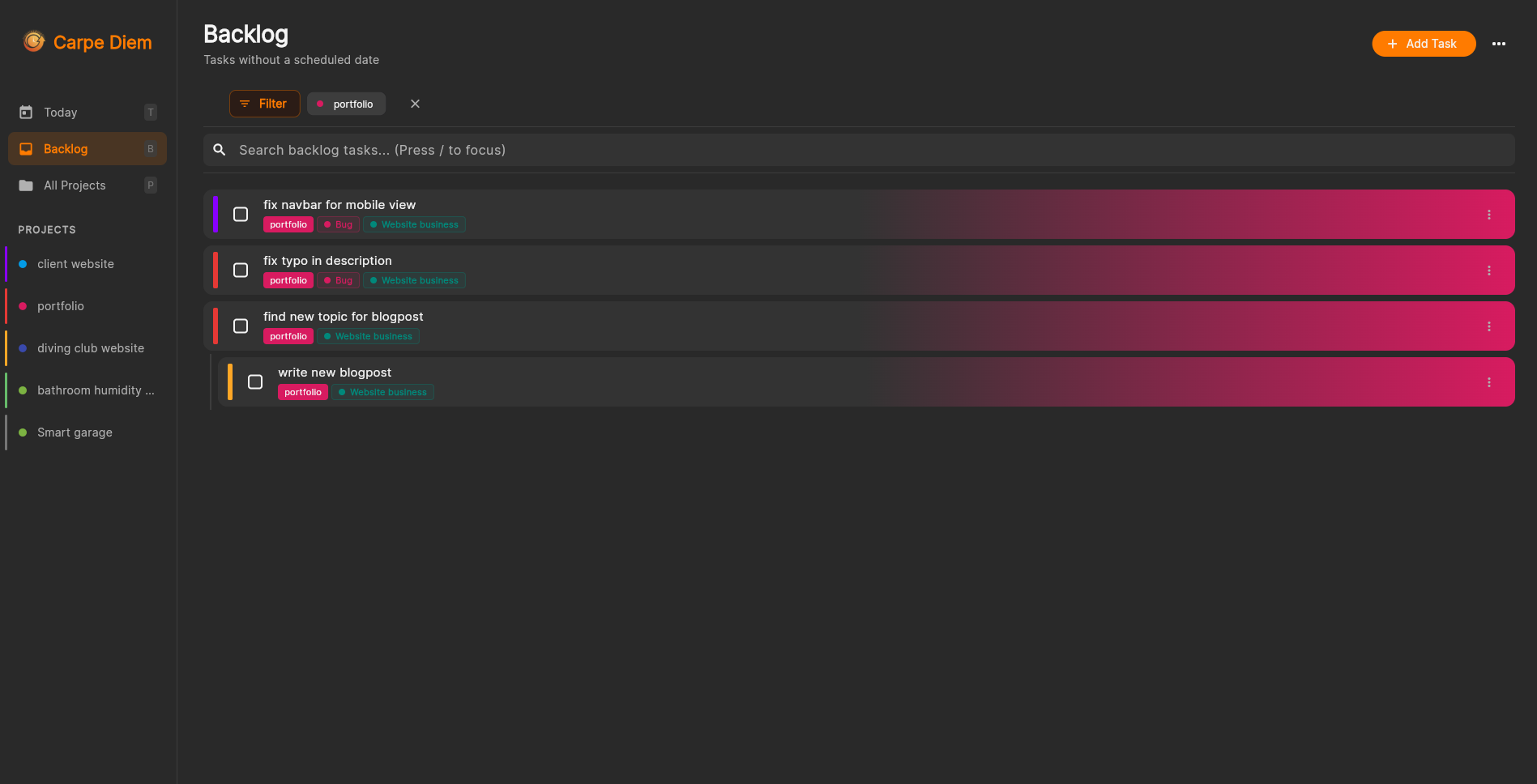Viewport: 1537px width, 784px height.
Task: Open more options for find new topic task
Action: pos(1488,326)
